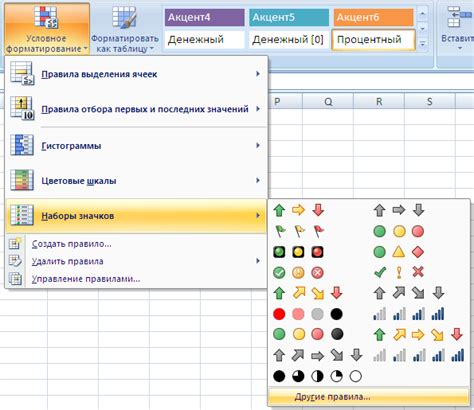Screen dimensions: 474x410
Task: Select the Процентный cell style
Action: tap(373, 40)
